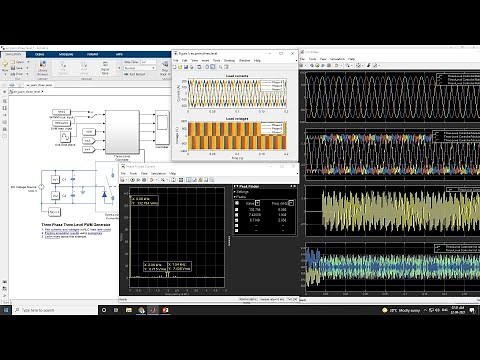The width and height of the screenshot is (480, 360).
Task: Click the zoom icon in Simulink left palette
Action: (x=4, y=101)
